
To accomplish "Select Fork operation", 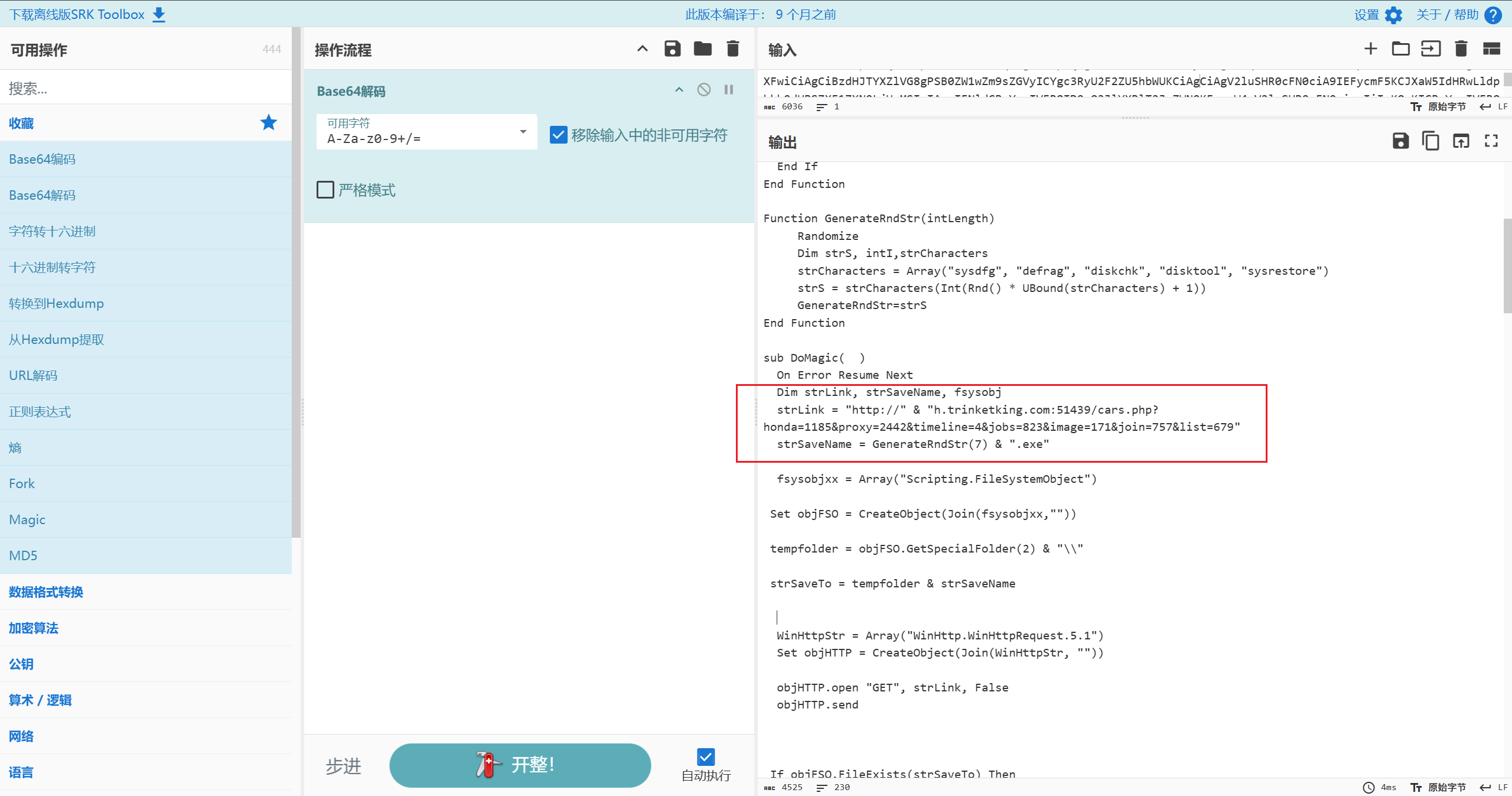I will coord(146,484).
